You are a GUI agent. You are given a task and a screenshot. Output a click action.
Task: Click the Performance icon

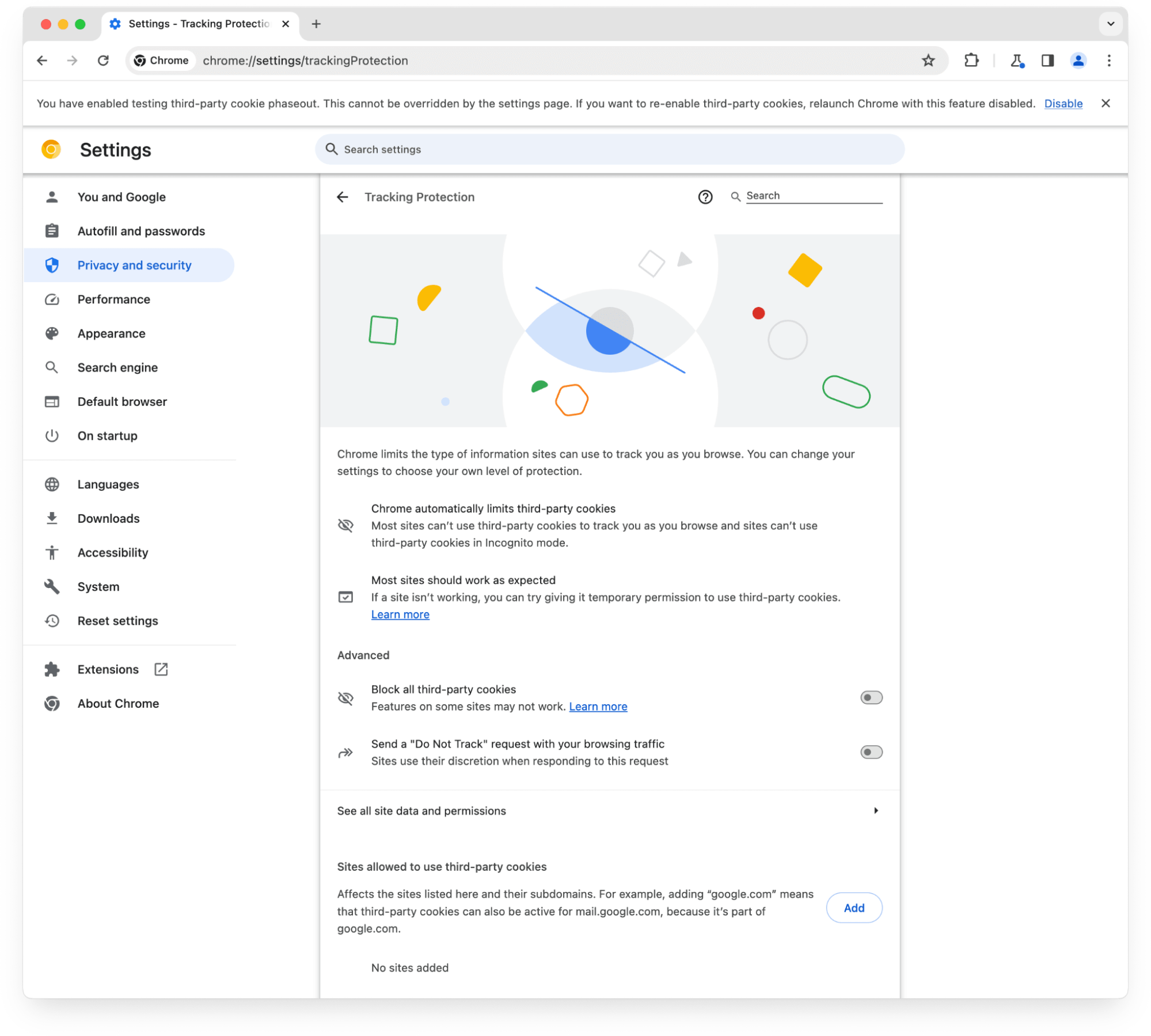point(52,298)
